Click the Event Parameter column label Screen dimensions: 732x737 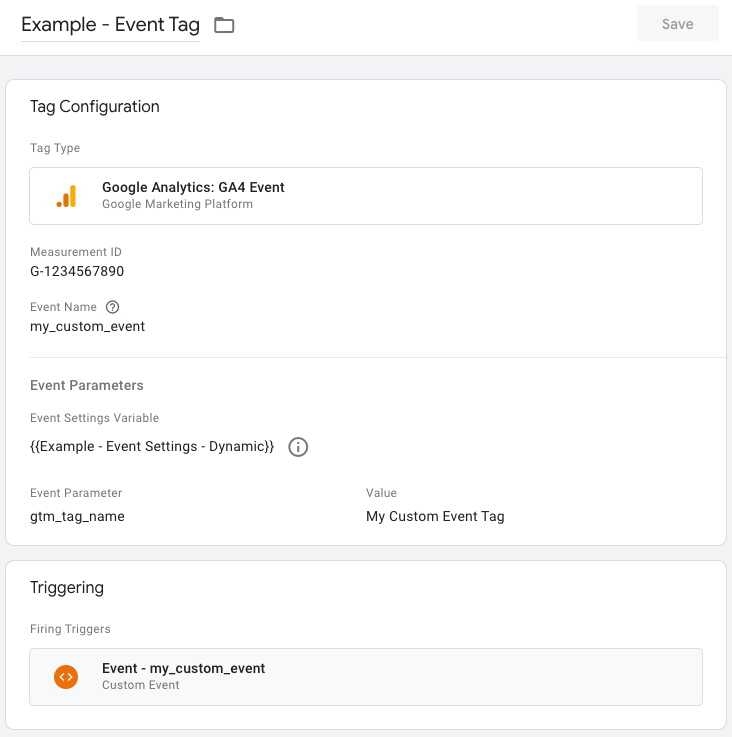point(76,493)
